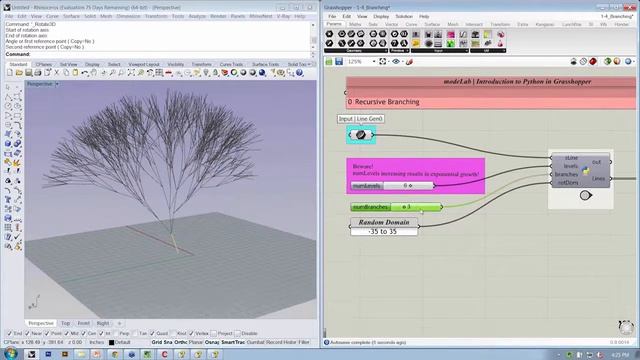Image resolution: width=640 pixels, height=360 pixels.
Task: Click the Windows Start orb
Action: point(11,353)
